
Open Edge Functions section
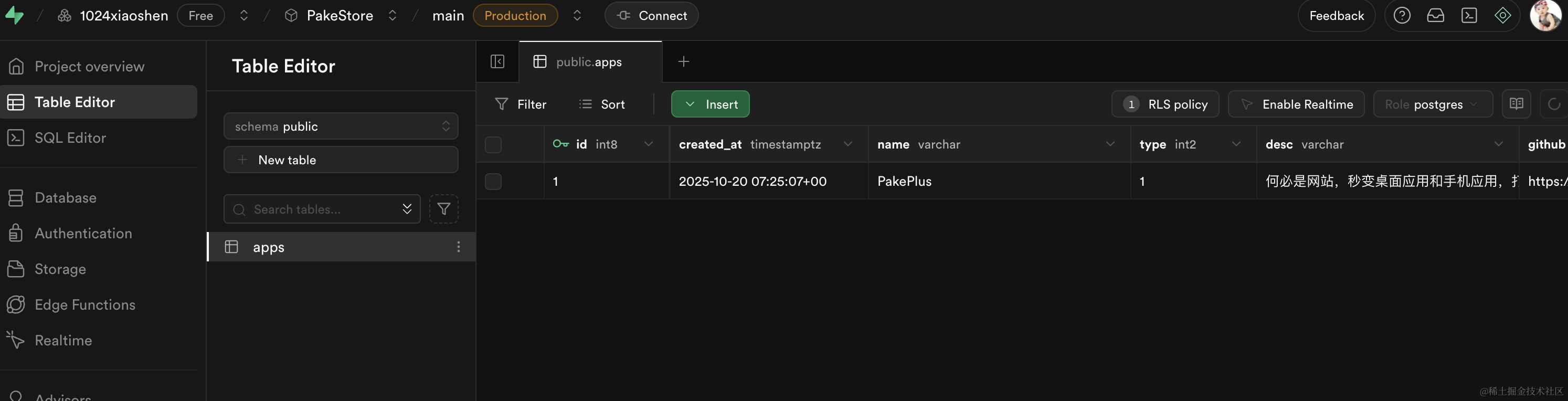[x=99, y=304]
